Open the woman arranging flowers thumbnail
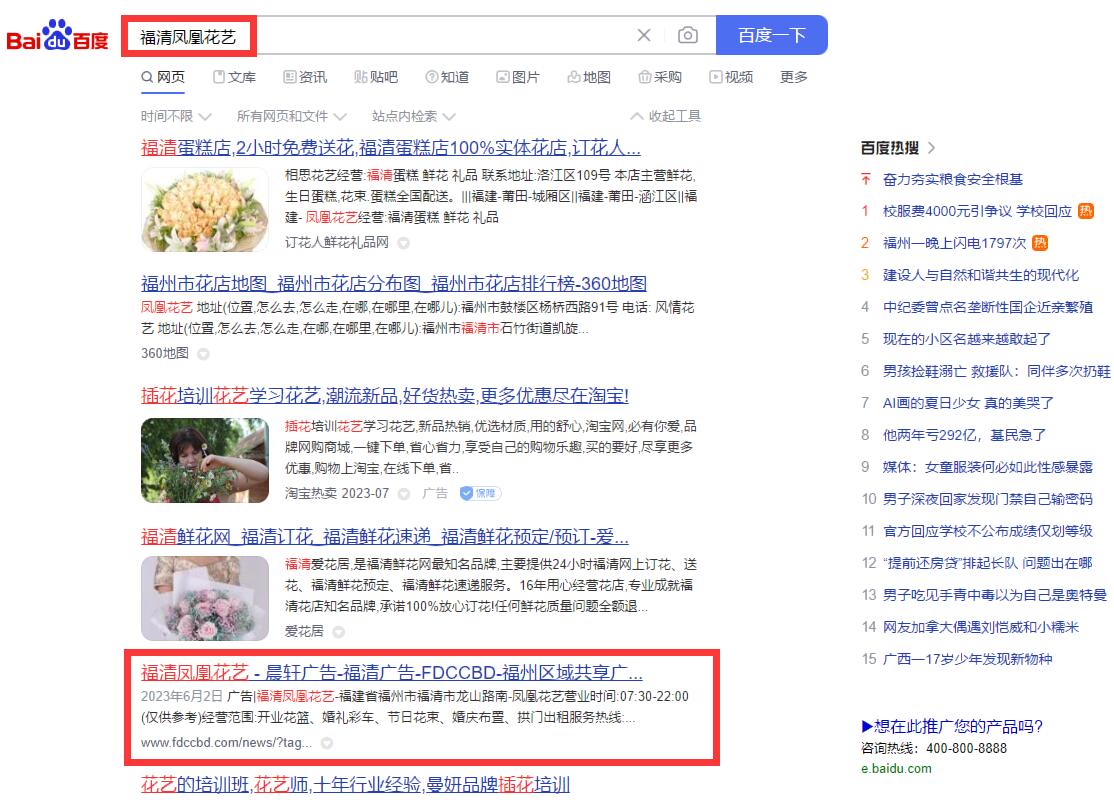This screenshot has height=803, width=1114. tap(205, 460)
